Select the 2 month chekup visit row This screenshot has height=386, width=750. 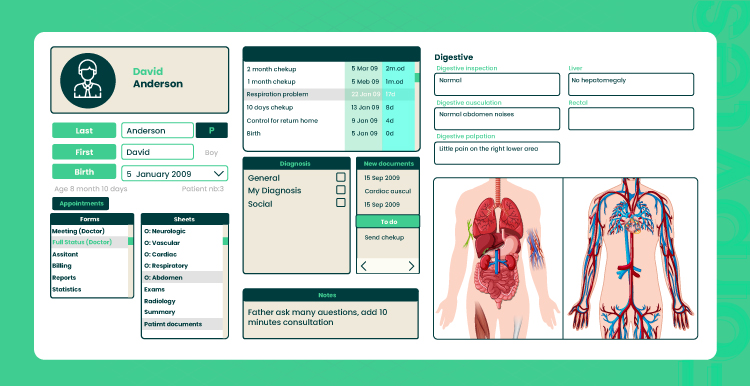coord(329,69)
